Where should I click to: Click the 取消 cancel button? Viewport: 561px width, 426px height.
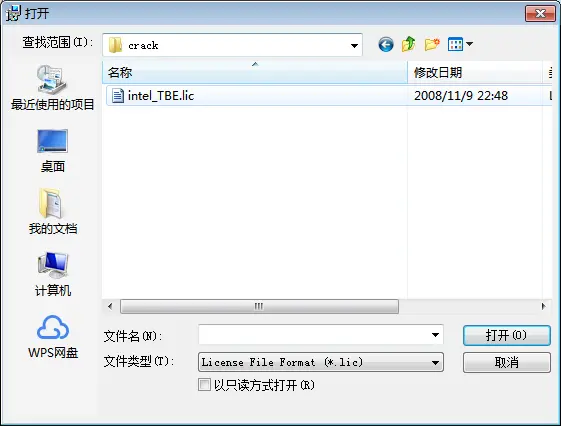507,362
